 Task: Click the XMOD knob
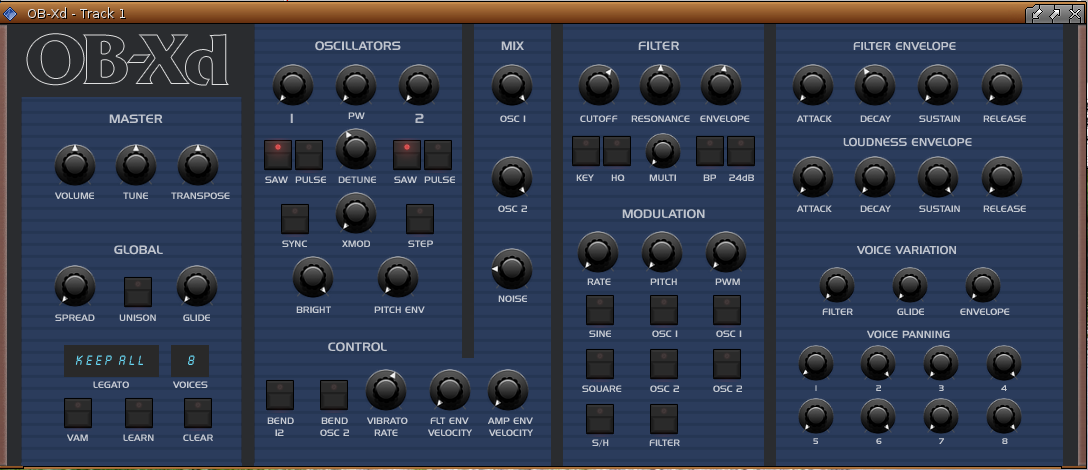tap(355, 212)
